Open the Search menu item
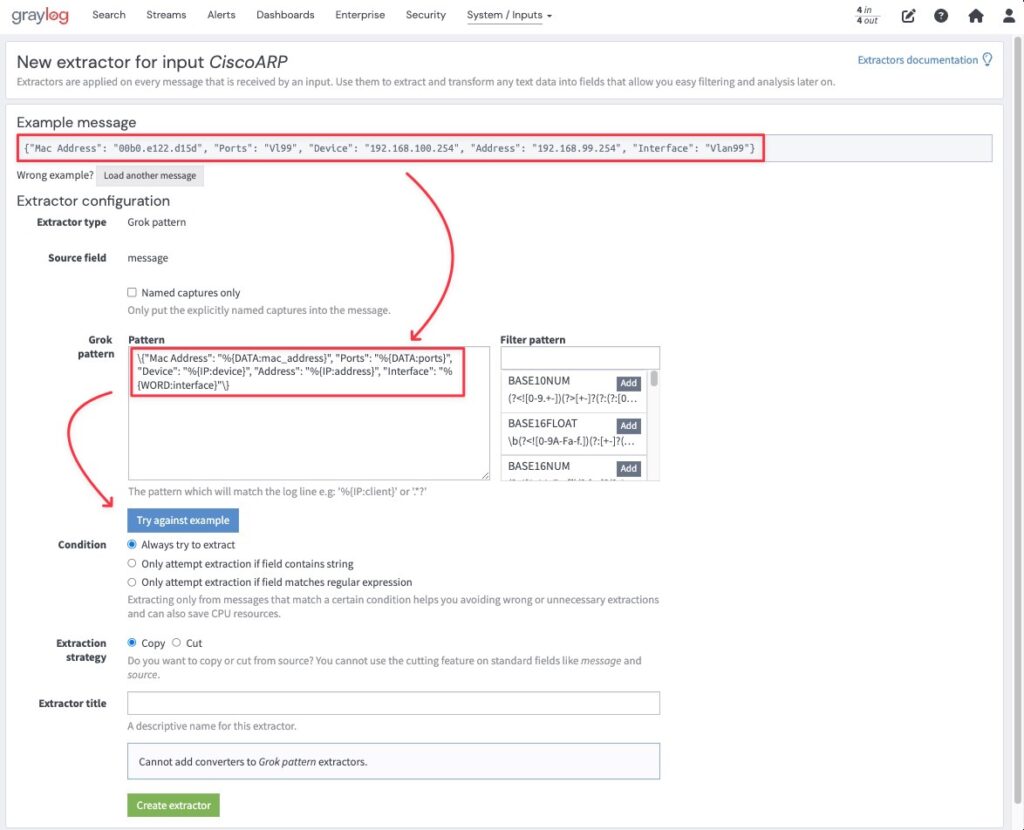The width and height of the screenshot is (1024, 830). pos(108,14)
